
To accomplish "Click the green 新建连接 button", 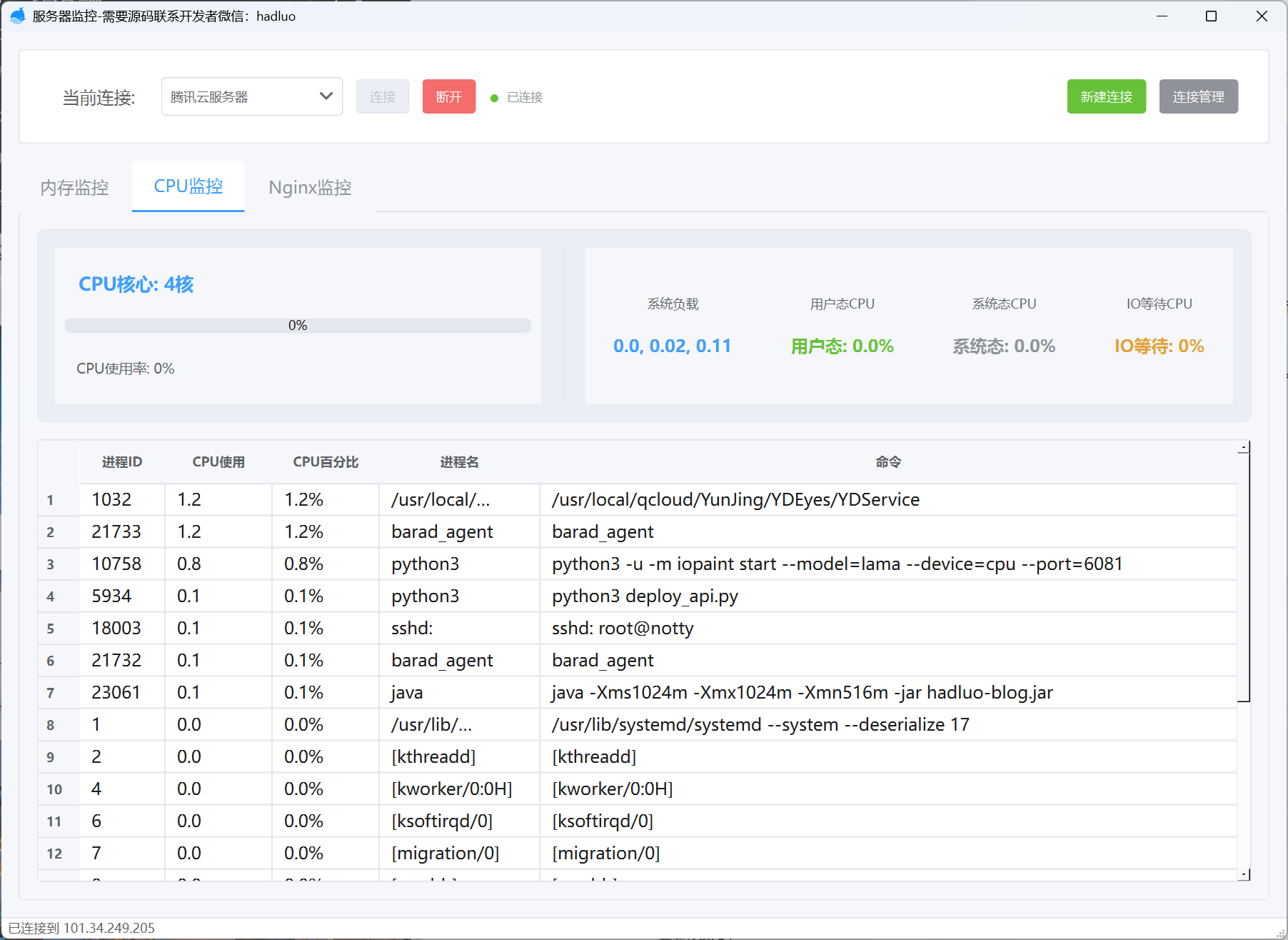I will click(x=1107, y=96).
